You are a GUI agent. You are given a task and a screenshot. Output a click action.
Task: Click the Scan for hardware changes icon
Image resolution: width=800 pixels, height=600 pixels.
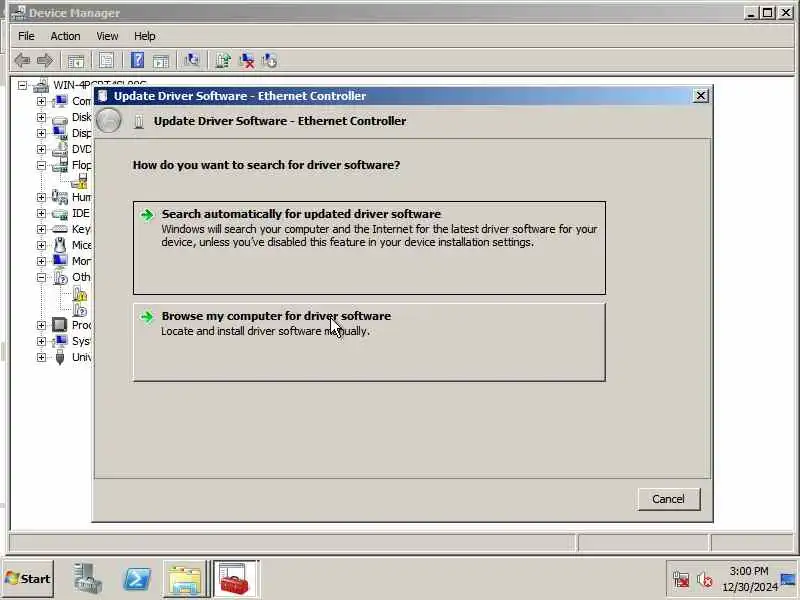coord(192,61)
